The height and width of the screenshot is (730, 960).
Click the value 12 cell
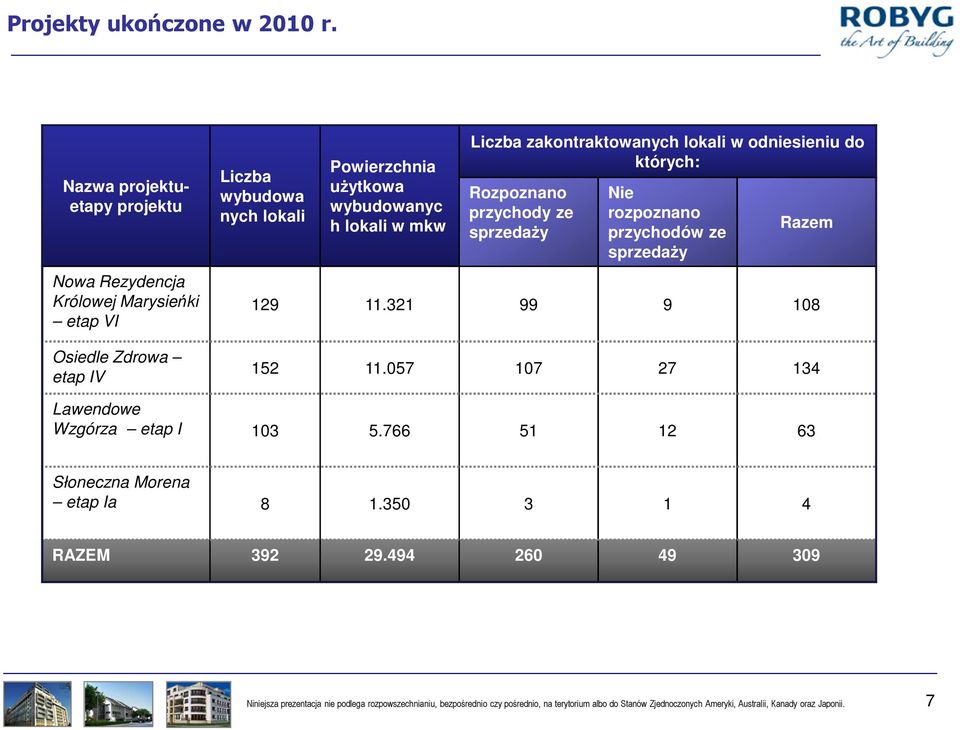[667, 431]
